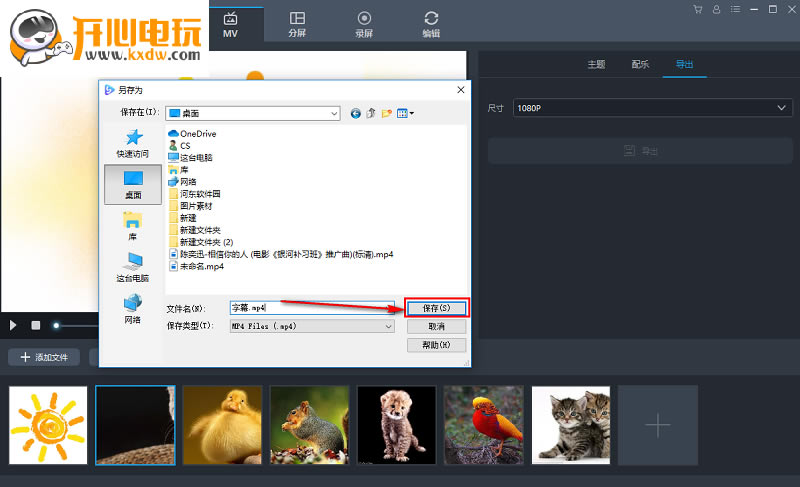This screenshot has width=800, height=487.
Task: Go up one folder level
Action: [370, 113]
